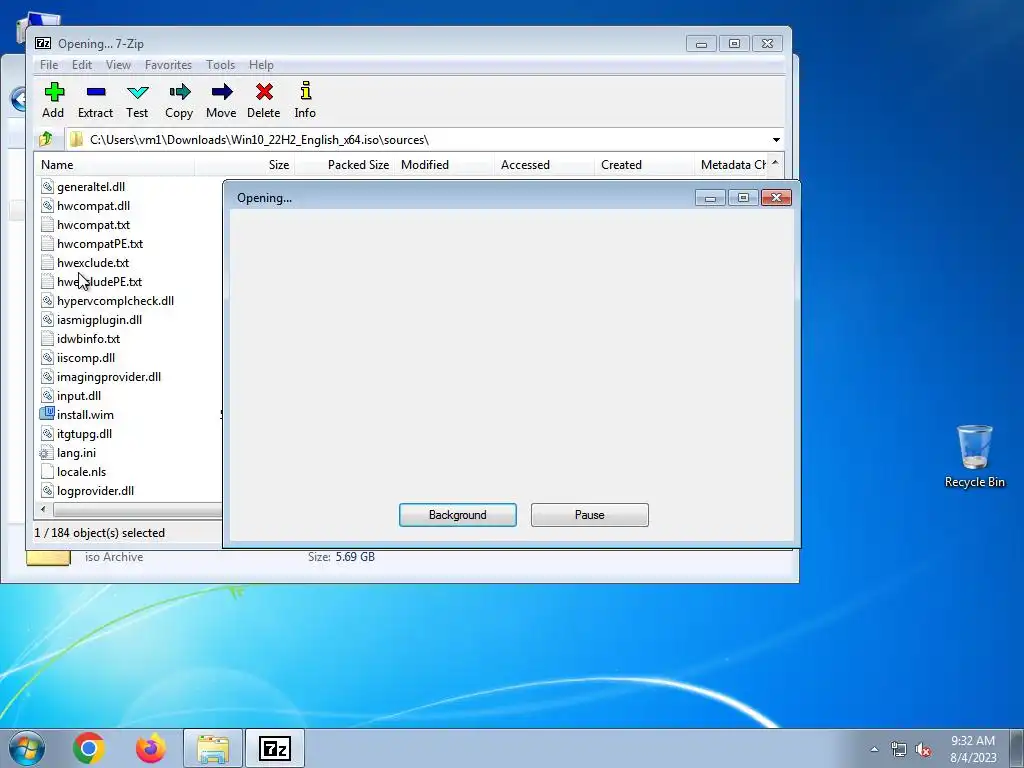Click the generaltel.dll file icon
The width and height of the screenshot is (1024, 768).
(x=47, y=186)
